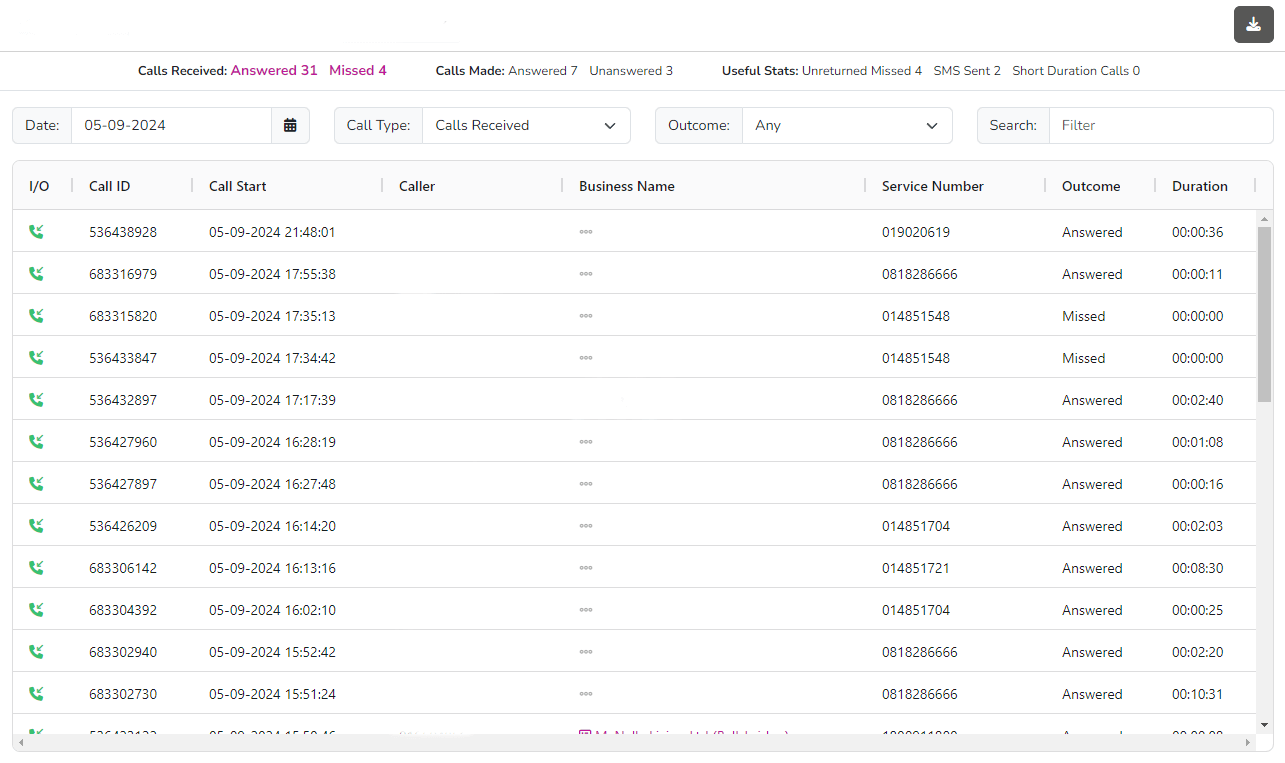Click the Unanswered 3 stat
The height and width of the screenshot is (763, 1285).
[x=631, y=71]
